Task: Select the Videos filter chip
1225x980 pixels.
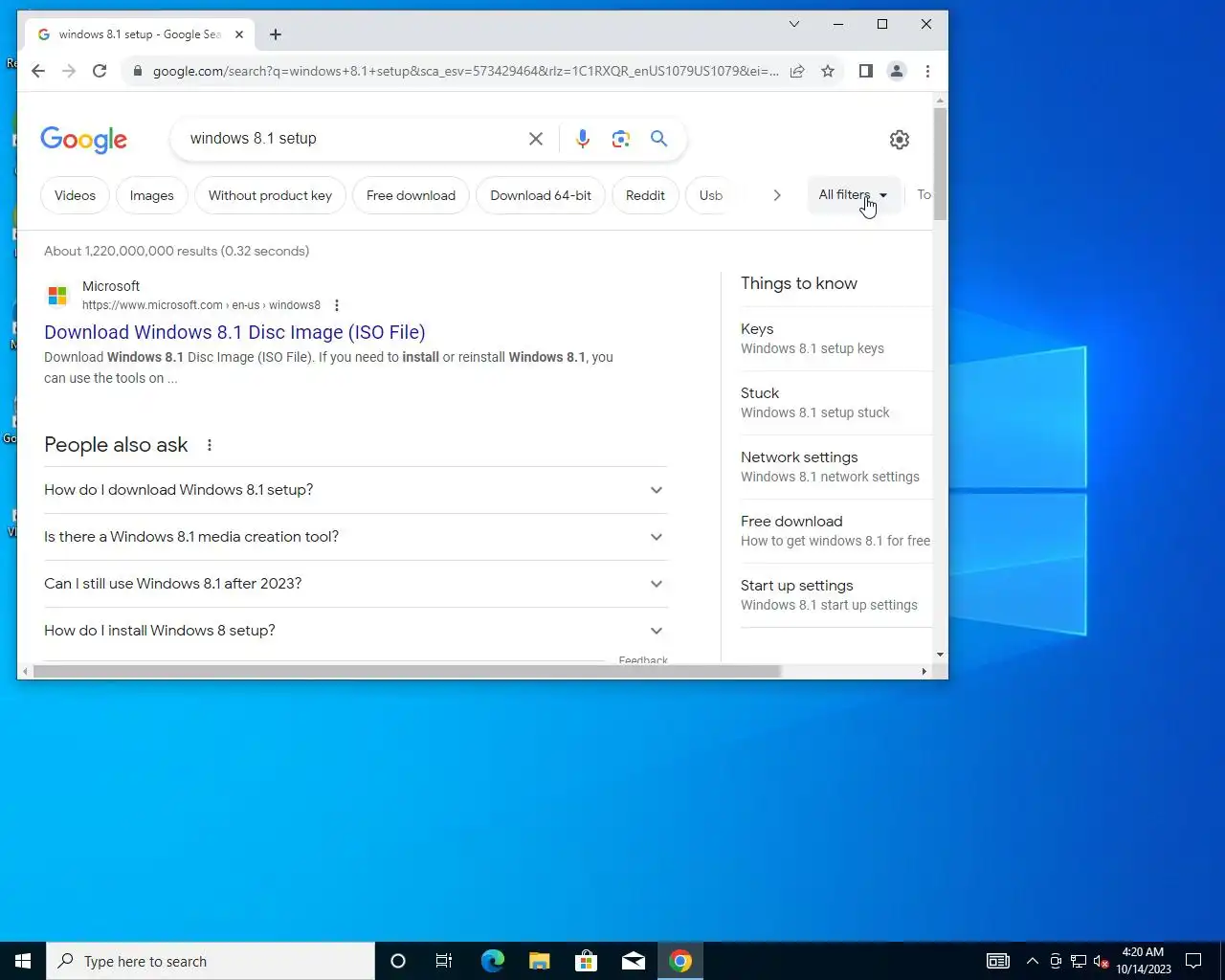Action: (75, 195)
